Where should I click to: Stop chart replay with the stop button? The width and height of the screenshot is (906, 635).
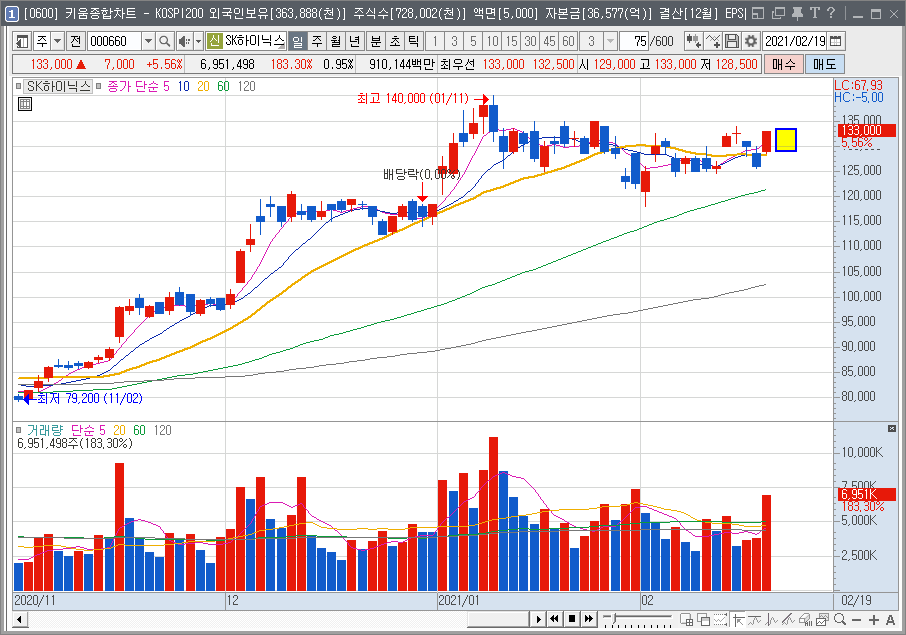point(571,619)
